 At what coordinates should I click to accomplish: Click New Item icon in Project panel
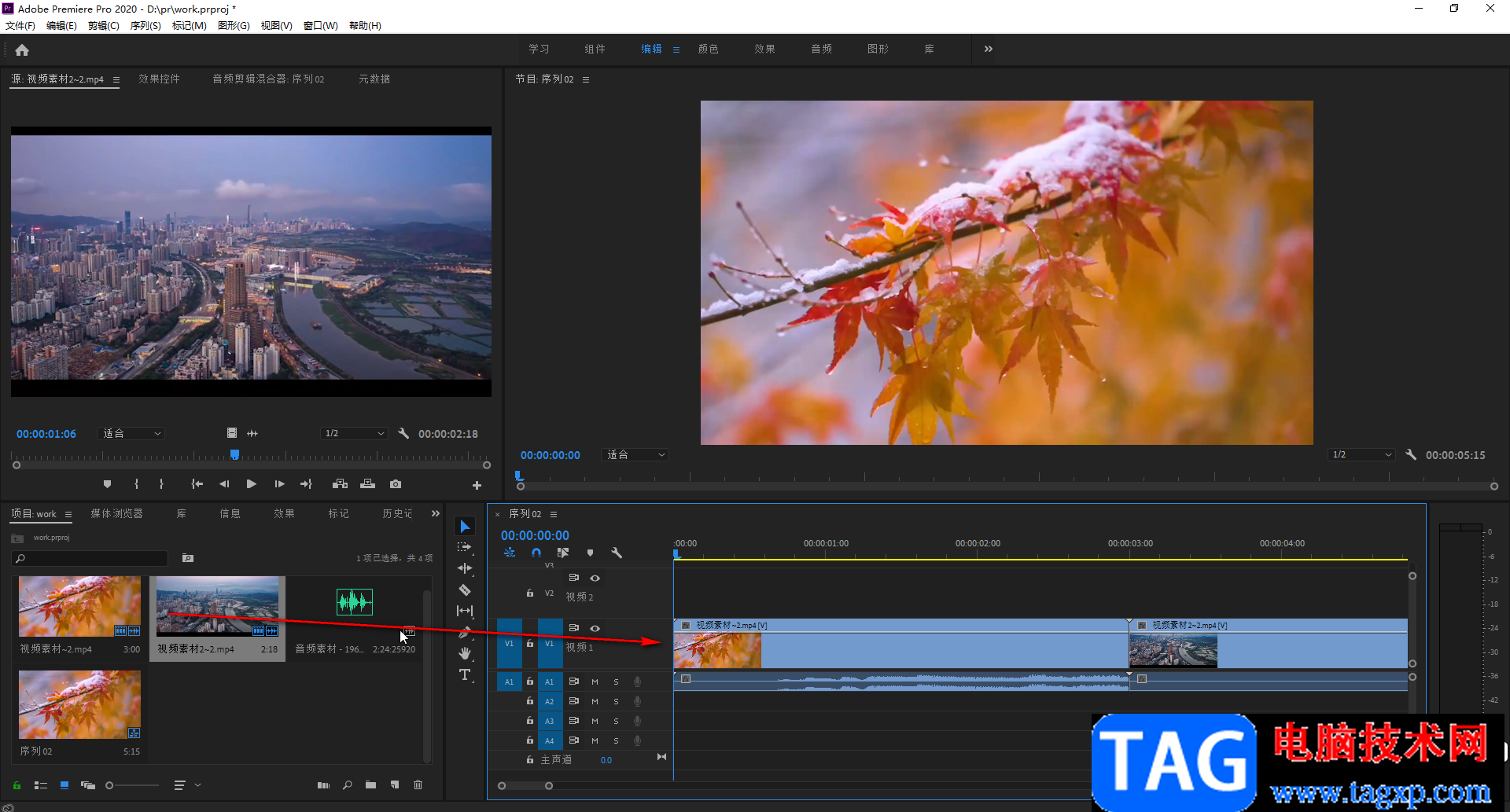pyautogui.click(x=395, y=785)
